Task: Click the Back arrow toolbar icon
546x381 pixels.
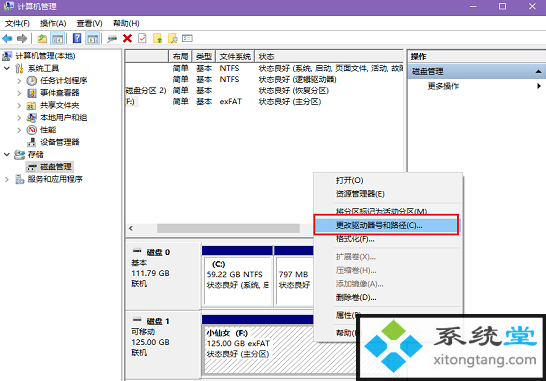Action: click(7, 38)
